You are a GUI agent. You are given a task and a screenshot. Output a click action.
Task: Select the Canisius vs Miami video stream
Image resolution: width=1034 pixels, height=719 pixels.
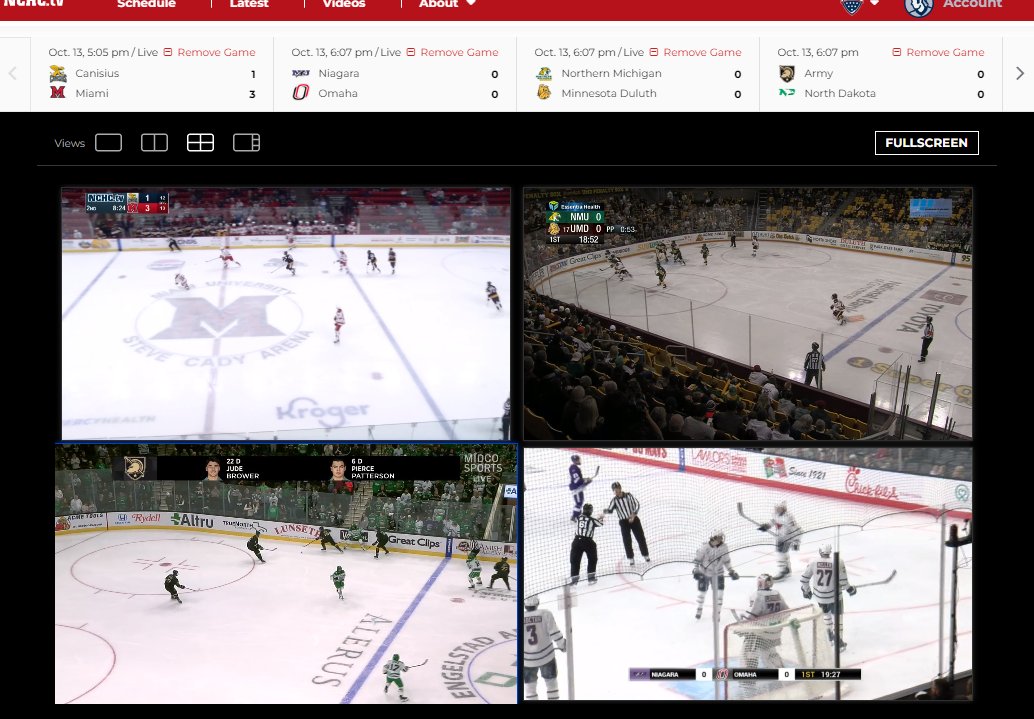286,313
